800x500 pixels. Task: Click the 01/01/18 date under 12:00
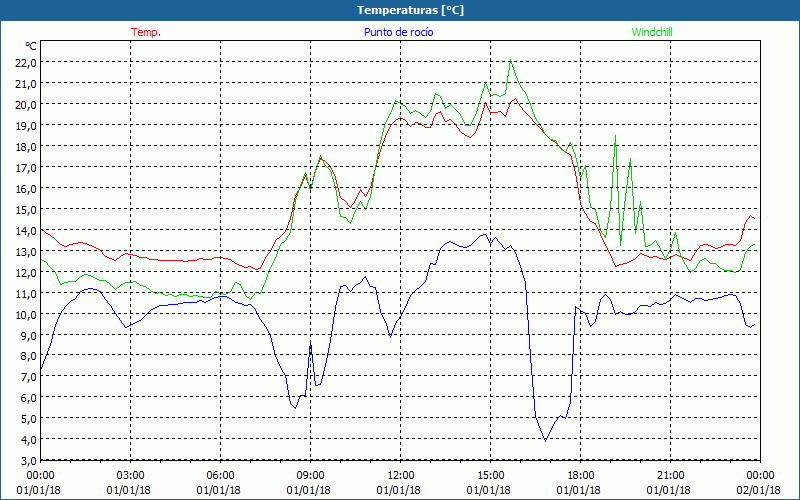[x=399, y=490]
